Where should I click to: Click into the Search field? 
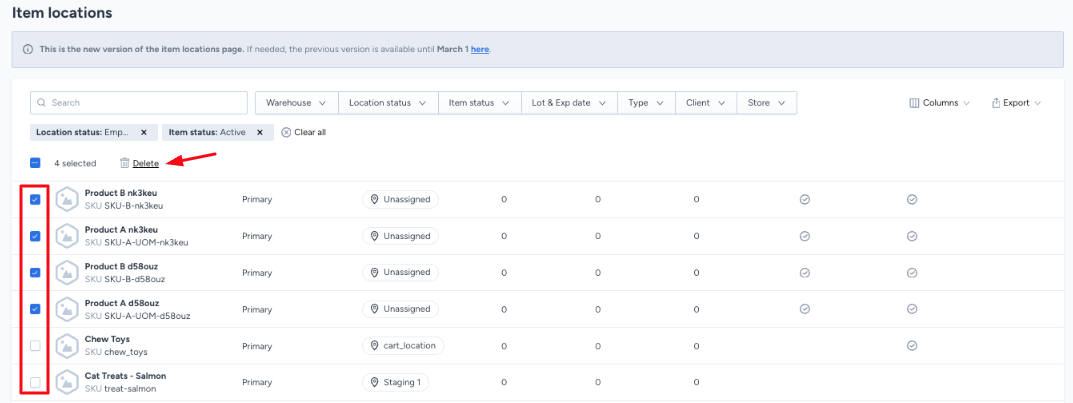(140, 103)
